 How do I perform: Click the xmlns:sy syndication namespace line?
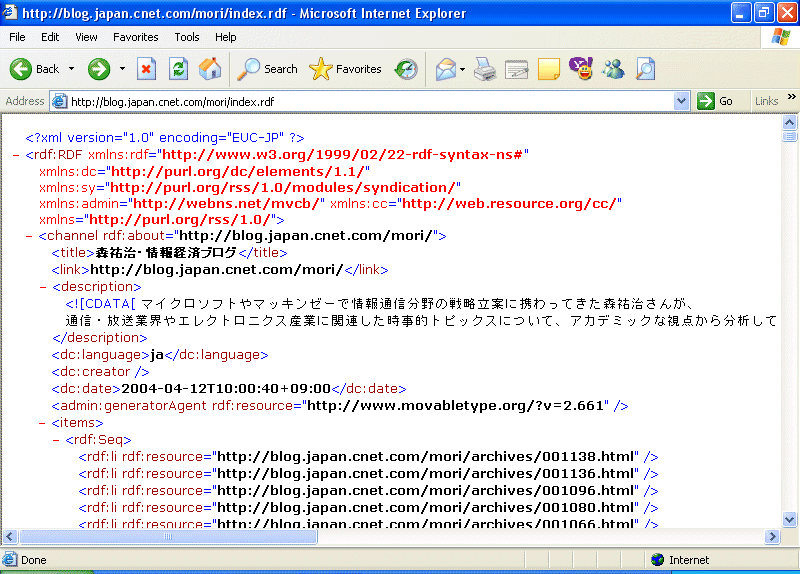coord(249,188)
